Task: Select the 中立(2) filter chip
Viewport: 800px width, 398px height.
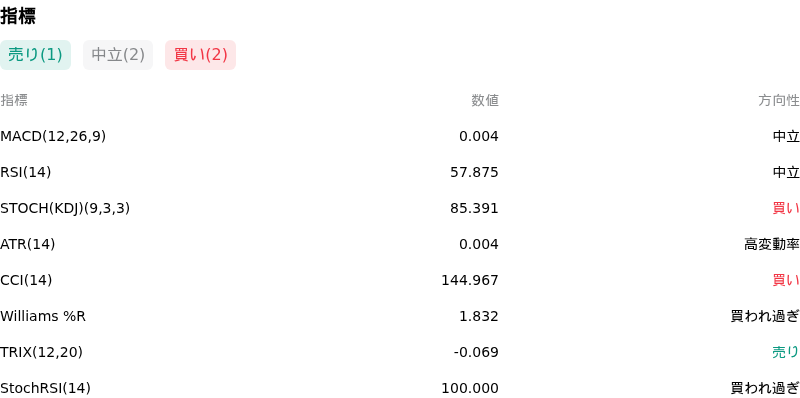Action: [118, 55]
